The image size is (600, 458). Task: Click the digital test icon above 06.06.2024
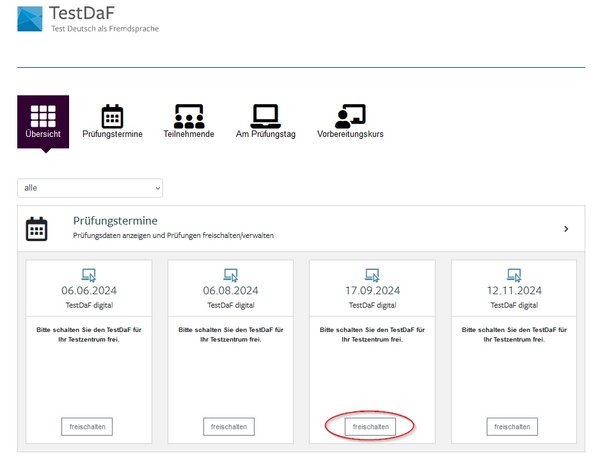click(89, 275)
